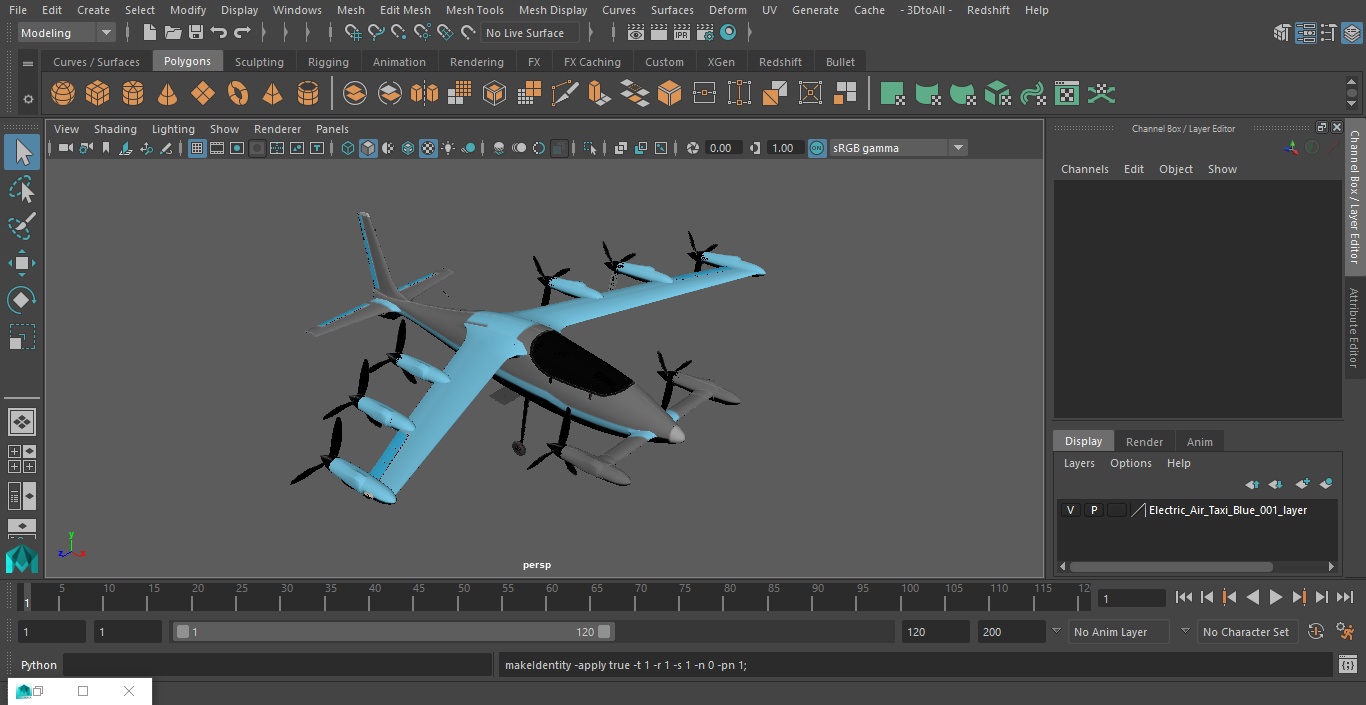Viewport: 1366px width, 705px height.
Task: Create a polygon pyramid shelf icon
Action: click(x=273, y=94)
